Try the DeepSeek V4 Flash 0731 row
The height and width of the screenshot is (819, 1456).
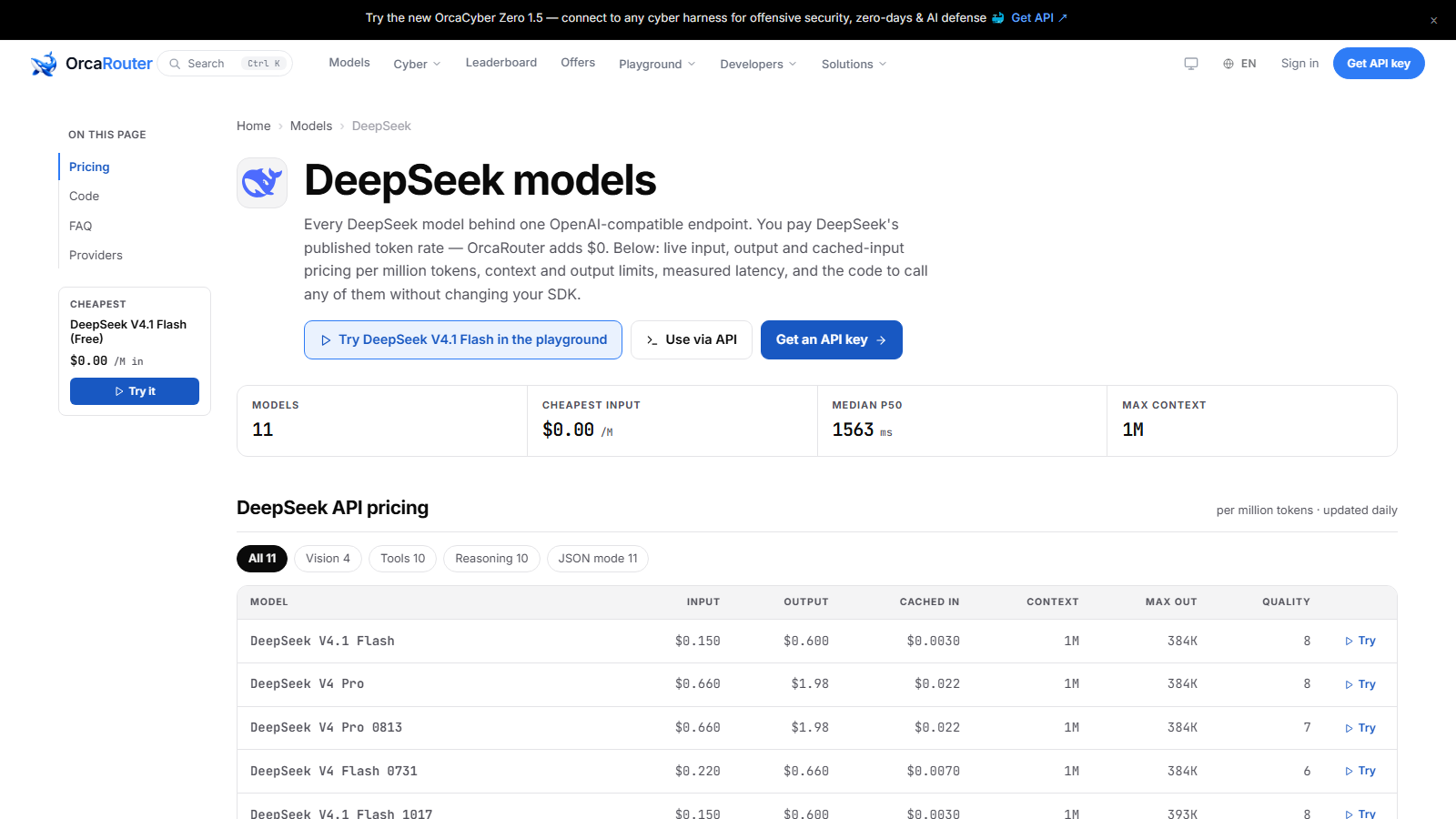coord(1360,772)
